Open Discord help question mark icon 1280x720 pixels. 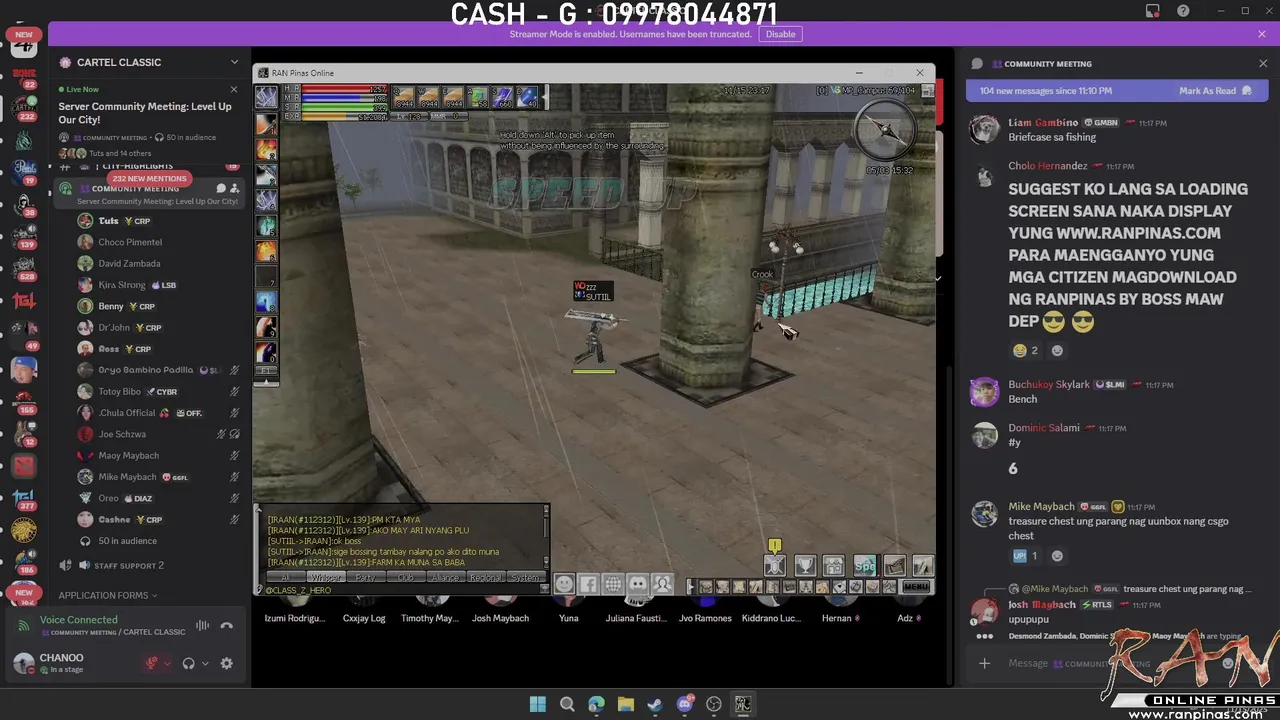click(1183, 11)
